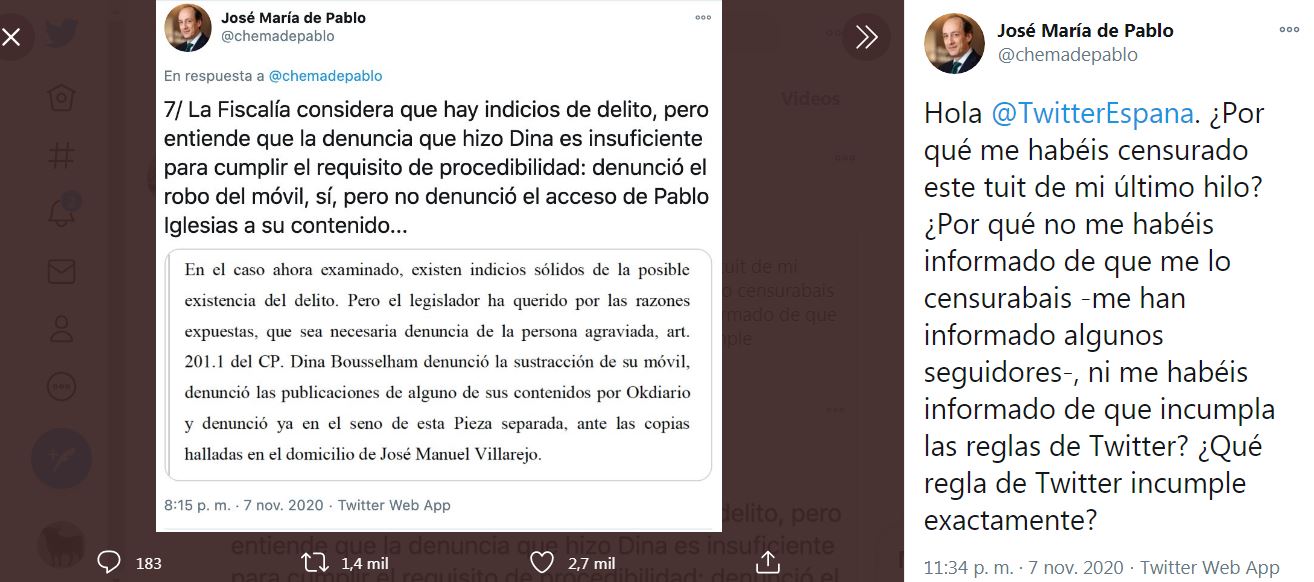The width and height of the screenshot is (1314, 582).
Task: Collapse the side panel with double-arrow button
Action: coord(866,37)
